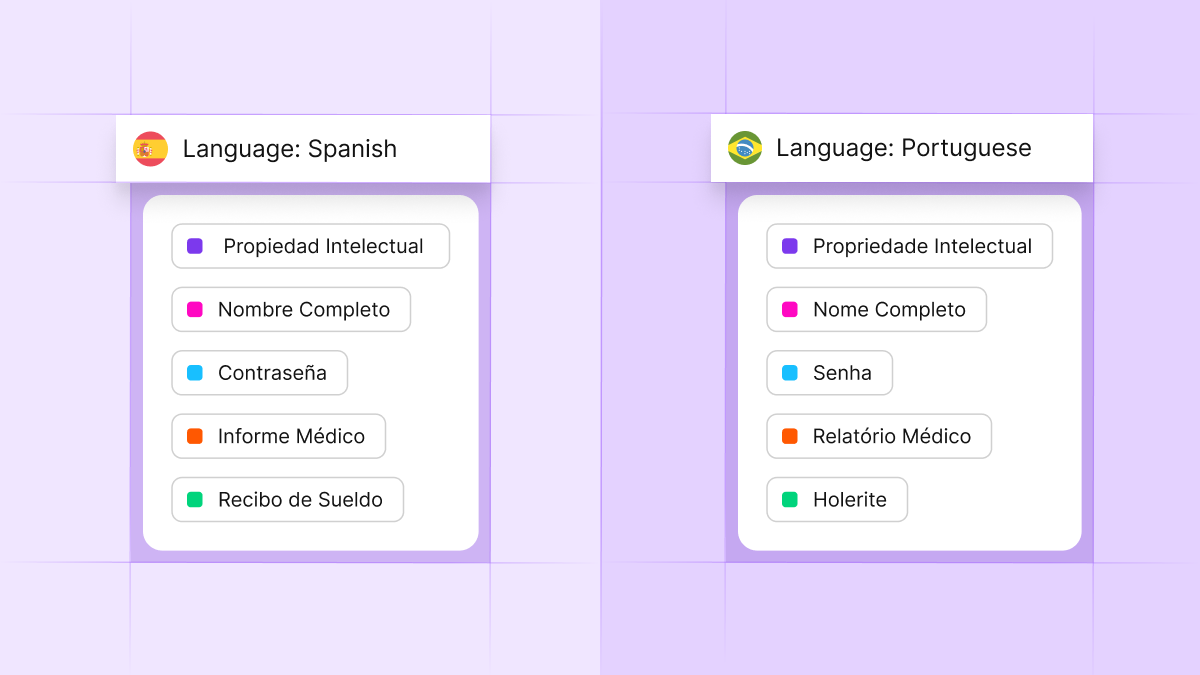The height and width of the screenshot is (675, 1200).
Task: Click the green swatch next to Holerite
Action: pos(787,499)
